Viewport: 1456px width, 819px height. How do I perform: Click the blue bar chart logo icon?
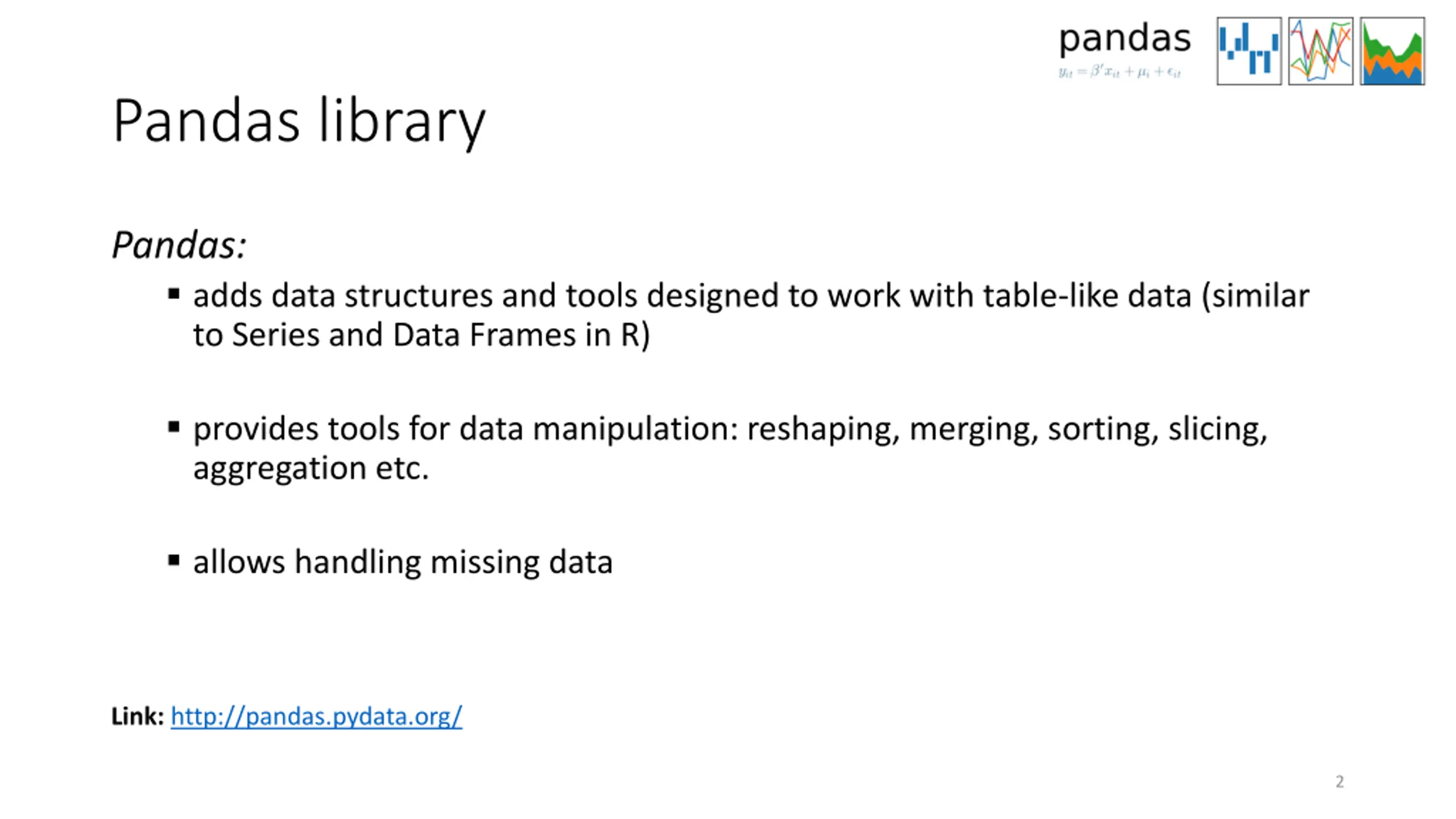tap(1249, 51)
